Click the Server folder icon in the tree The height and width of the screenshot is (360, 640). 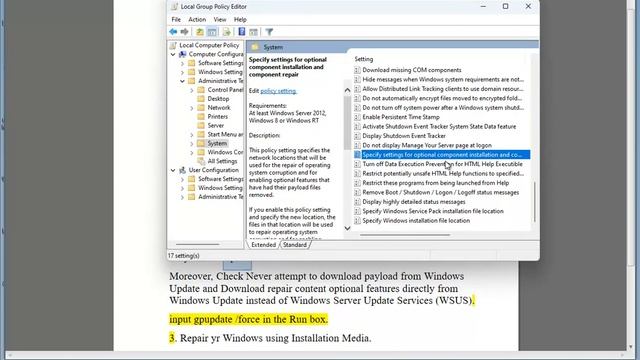201,125
